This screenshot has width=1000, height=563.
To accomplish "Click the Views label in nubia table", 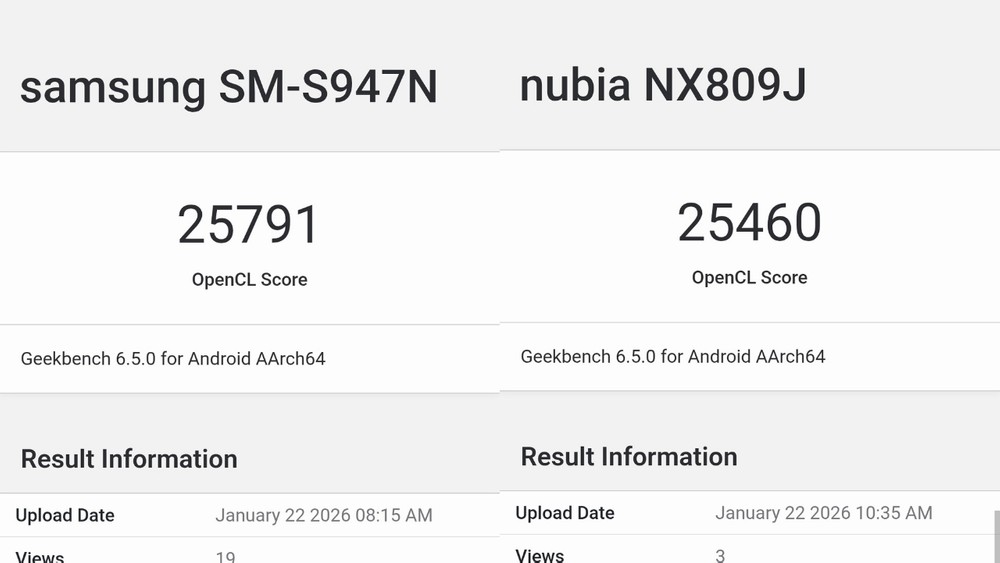I will point(540,555).
